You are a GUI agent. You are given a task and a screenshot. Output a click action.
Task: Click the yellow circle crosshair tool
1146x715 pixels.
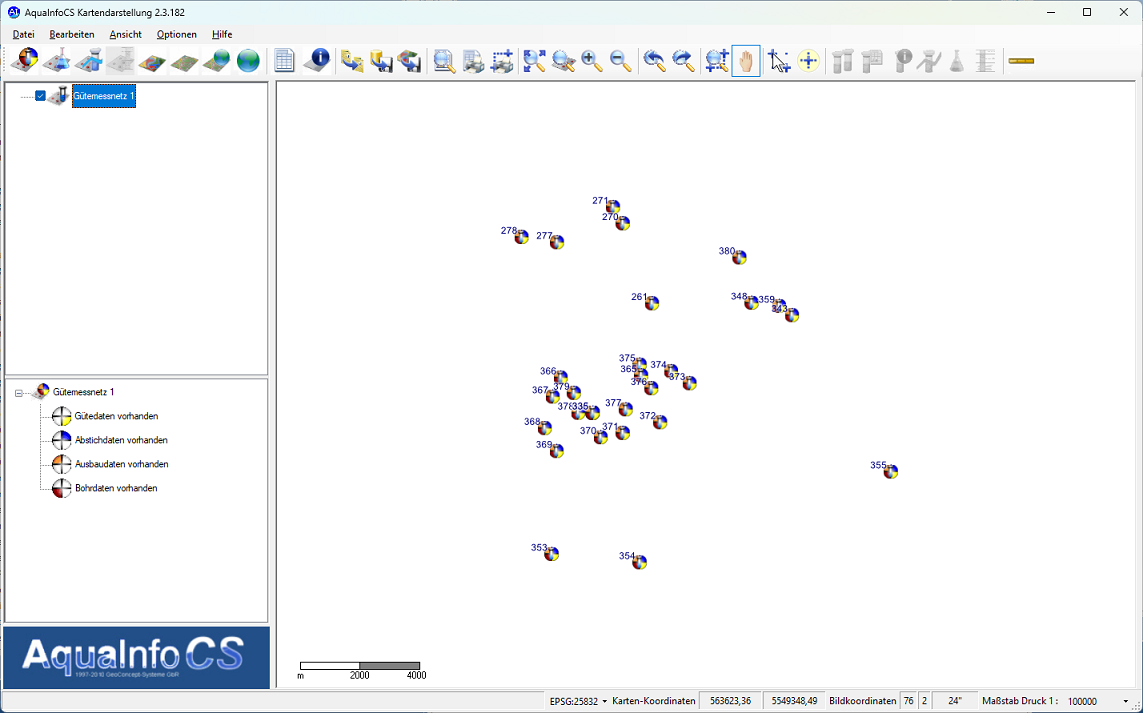[x=808, y=61]
